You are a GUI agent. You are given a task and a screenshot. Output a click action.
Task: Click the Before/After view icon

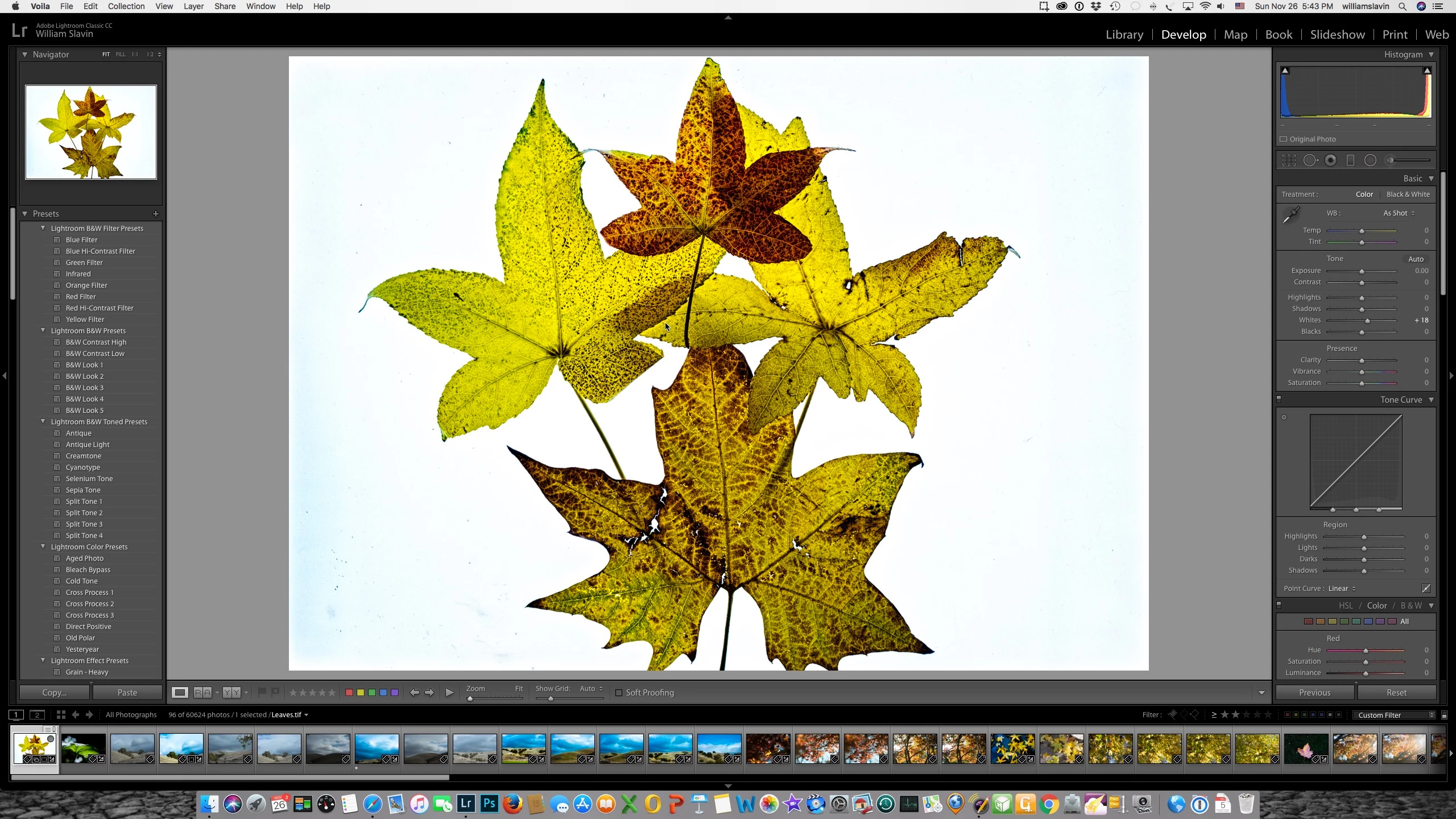[202, 692]
